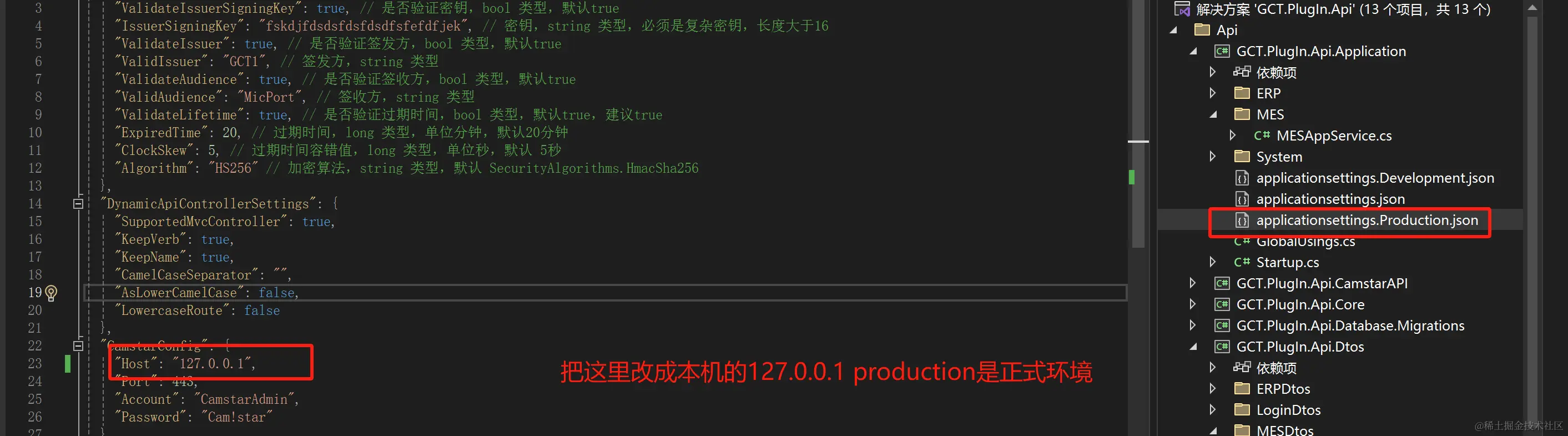Screen dimensions: 1568x436
Task: Collapse the CamstarConfig code section
Action: click(78, 346)
